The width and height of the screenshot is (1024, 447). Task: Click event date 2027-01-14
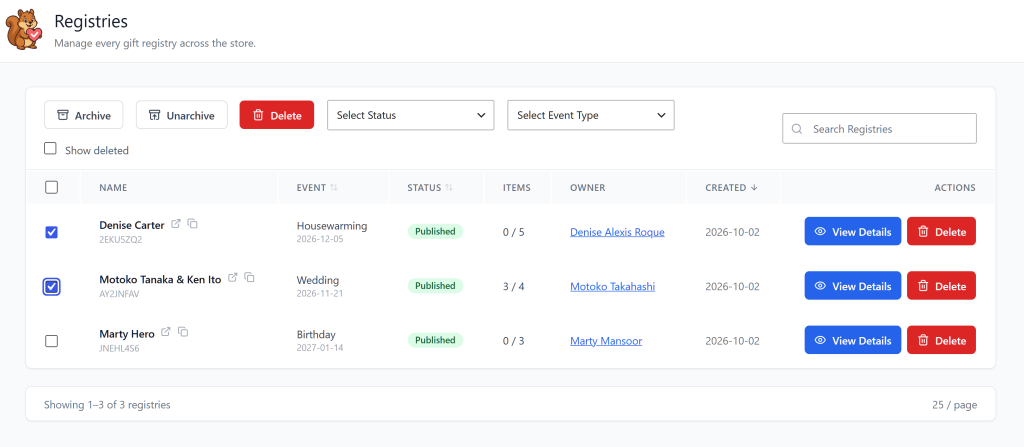point(320,348)
